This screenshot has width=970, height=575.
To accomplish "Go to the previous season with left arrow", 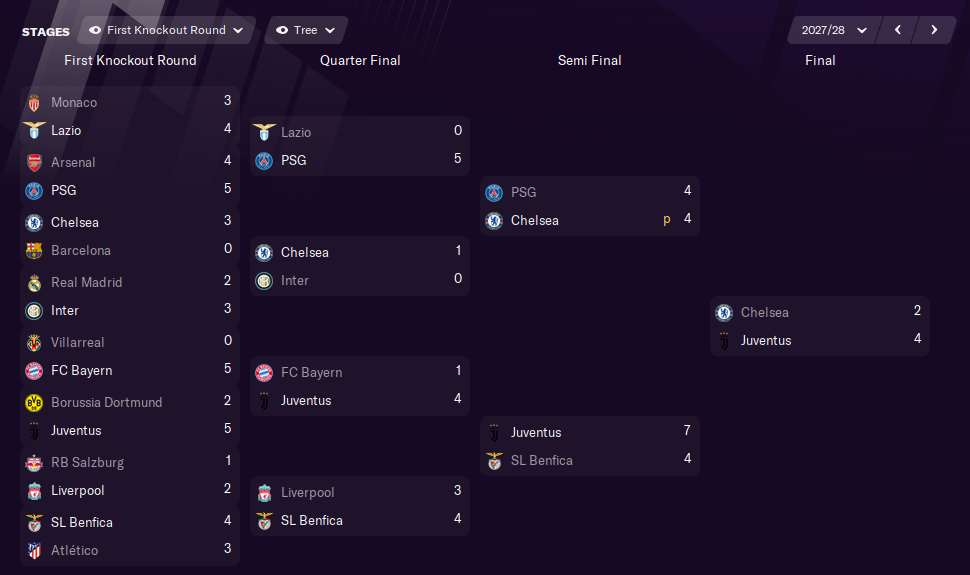I will [898, 30].
